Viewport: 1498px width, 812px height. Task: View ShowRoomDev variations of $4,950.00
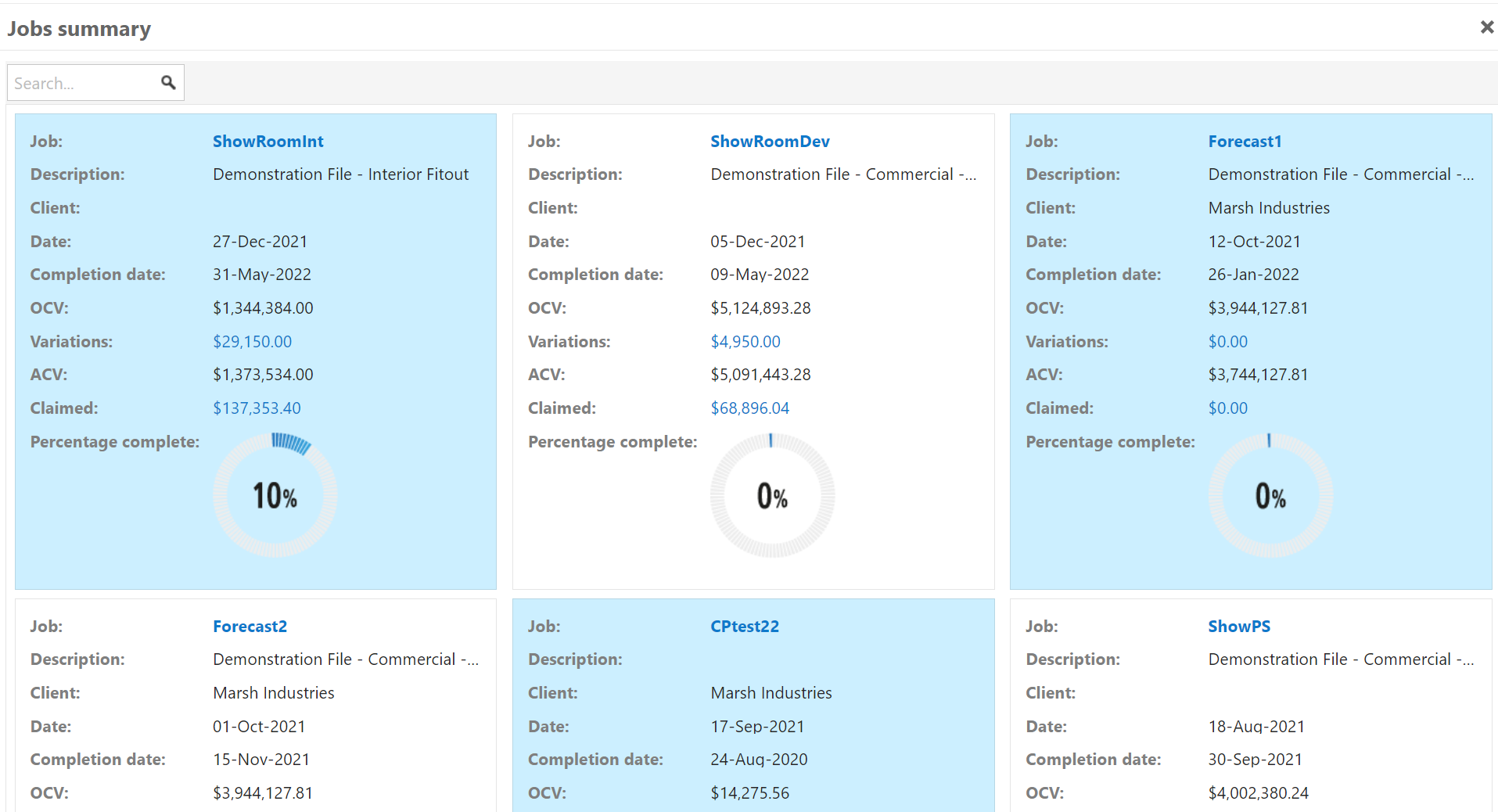[745, 342]
